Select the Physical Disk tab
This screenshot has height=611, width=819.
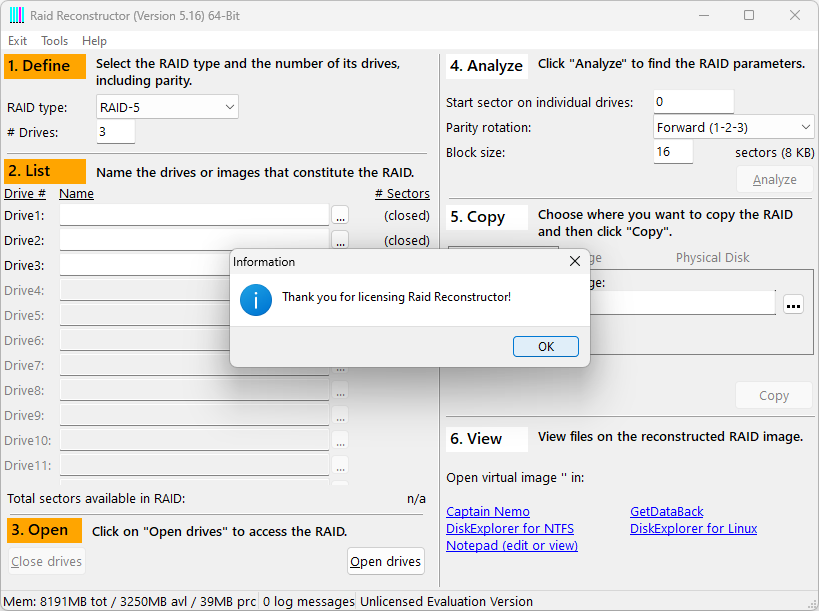[x=712, y=257]
